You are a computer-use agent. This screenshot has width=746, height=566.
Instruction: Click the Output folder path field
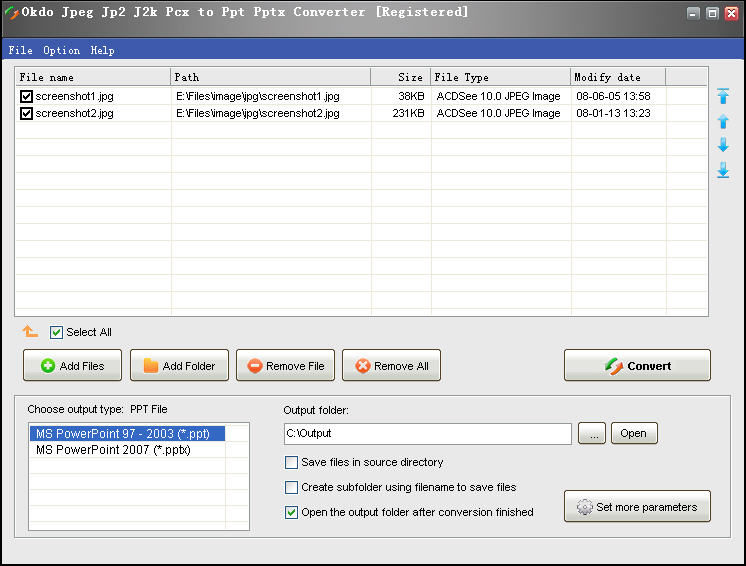click(x=427, y=434)
